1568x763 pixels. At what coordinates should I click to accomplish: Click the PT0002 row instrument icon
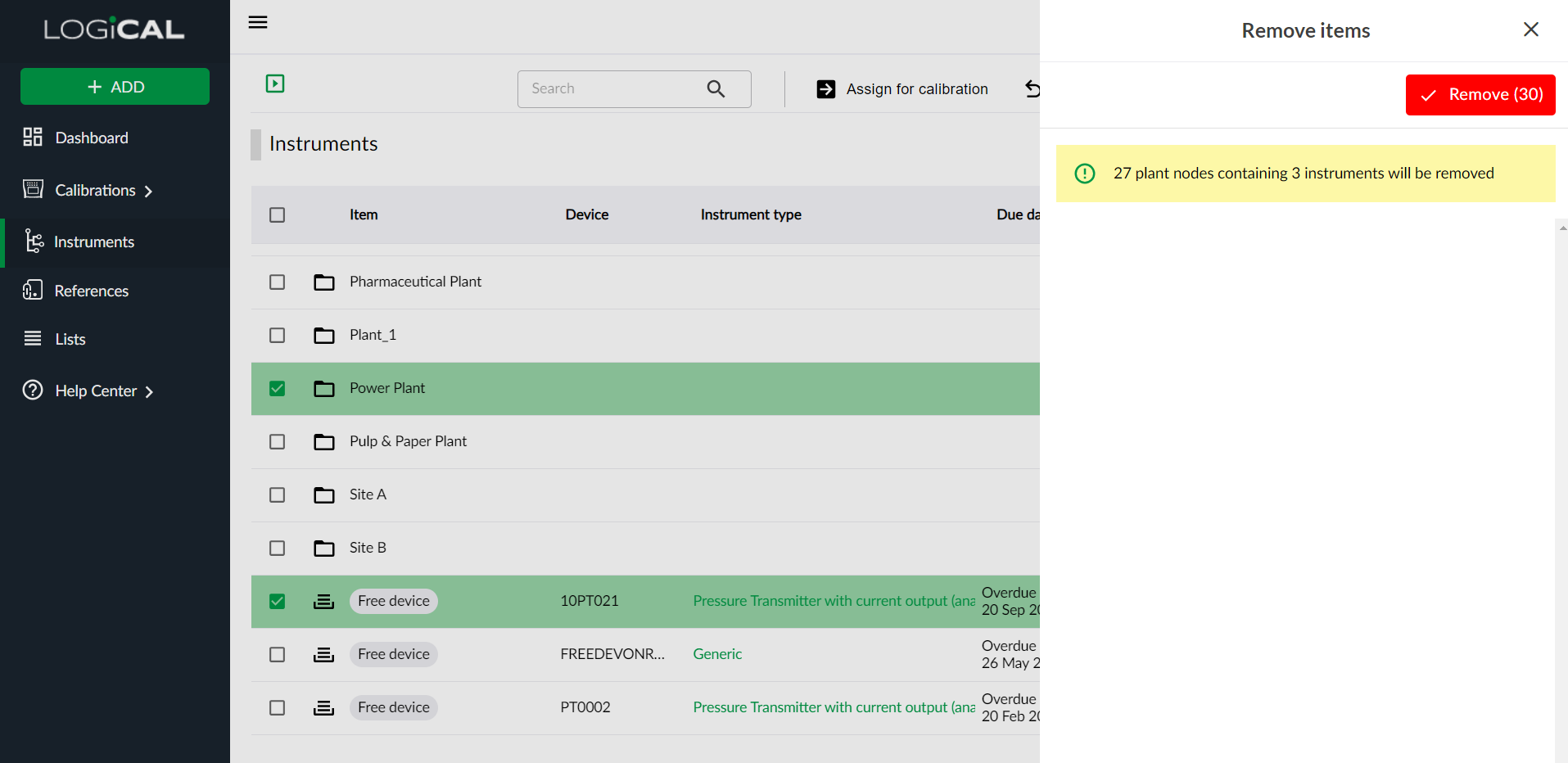[x=323, y=708]
